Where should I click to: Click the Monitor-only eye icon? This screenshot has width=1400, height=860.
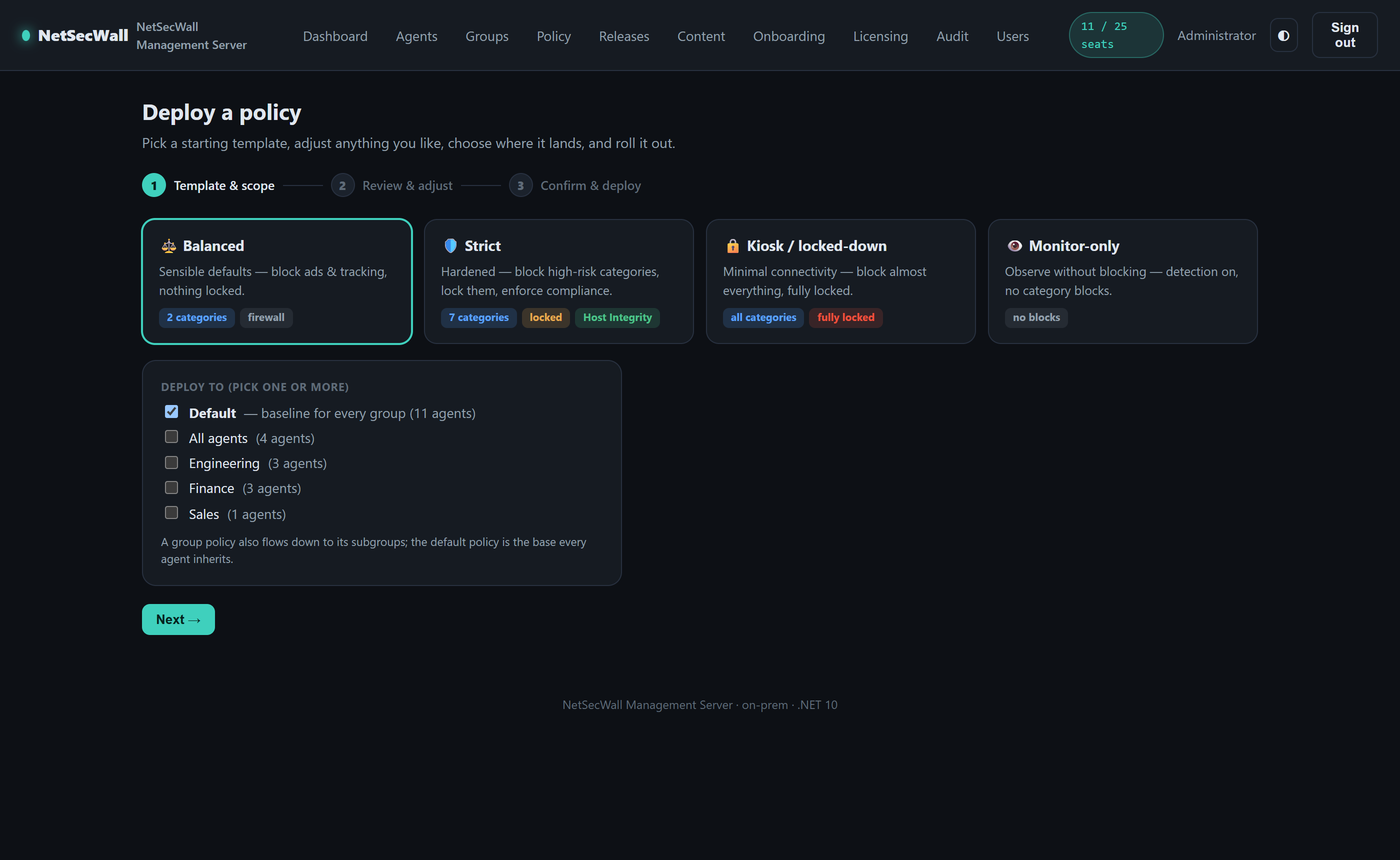coord(1014,245)
